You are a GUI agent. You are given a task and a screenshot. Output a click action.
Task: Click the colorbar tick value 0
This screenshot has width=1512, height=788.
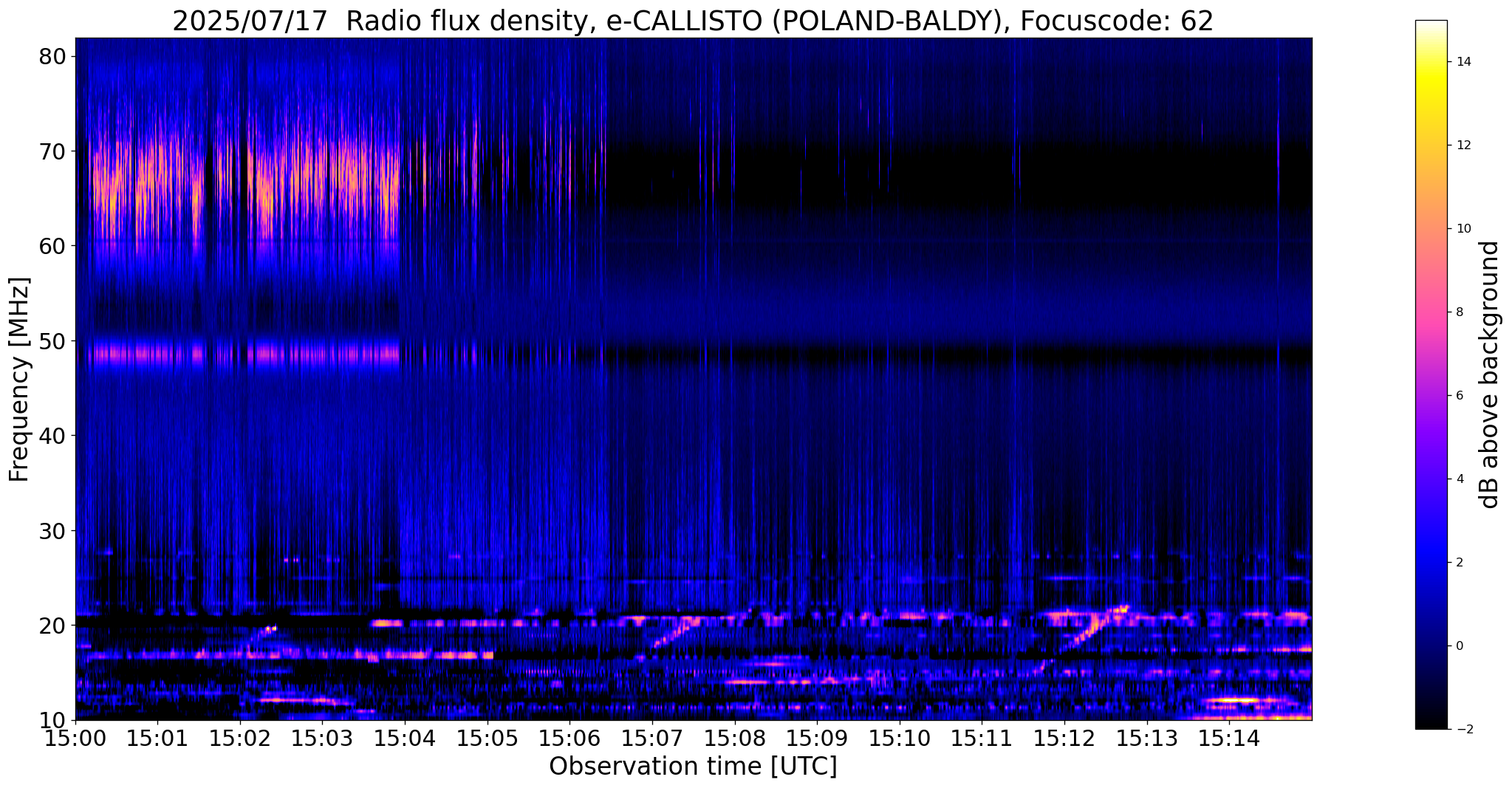click(1458, 646)
